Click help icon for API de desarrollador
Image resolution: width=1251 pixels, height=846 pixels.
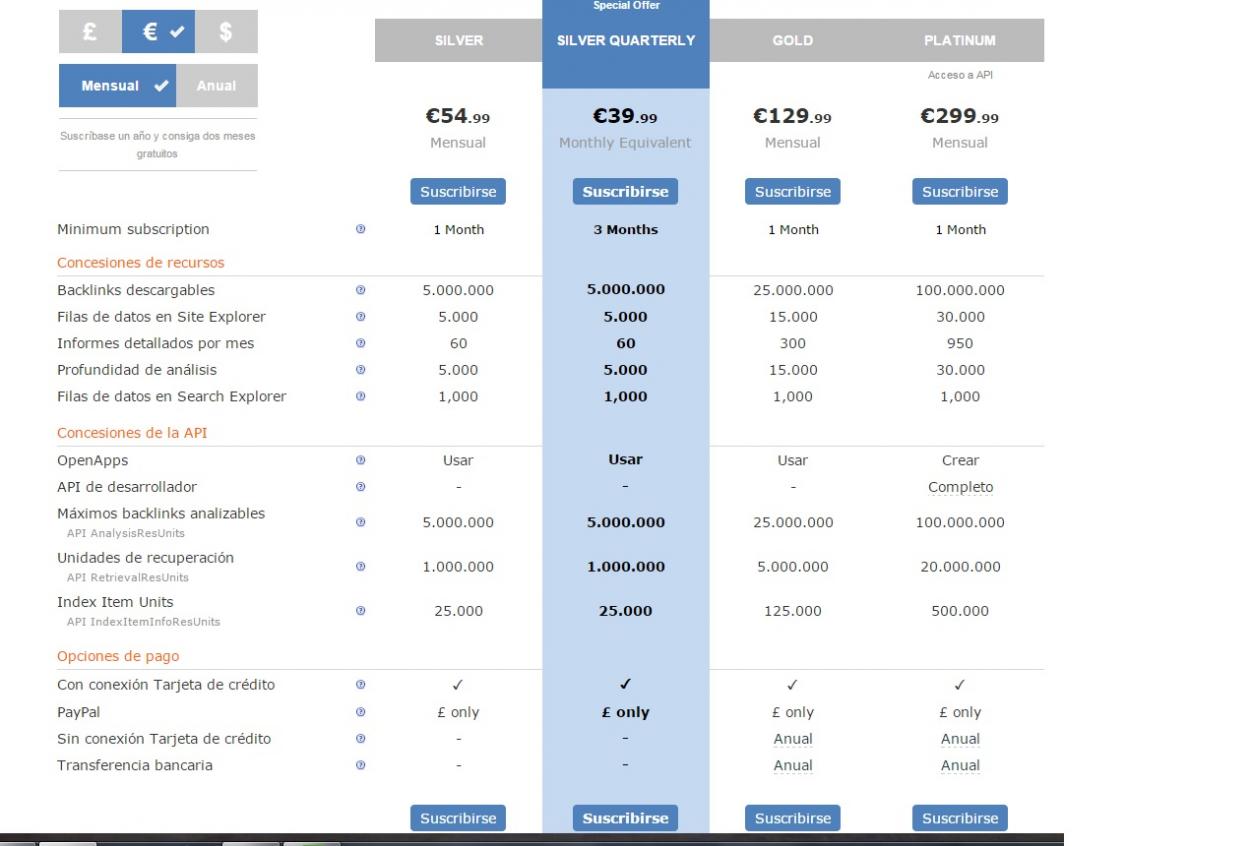360,487
